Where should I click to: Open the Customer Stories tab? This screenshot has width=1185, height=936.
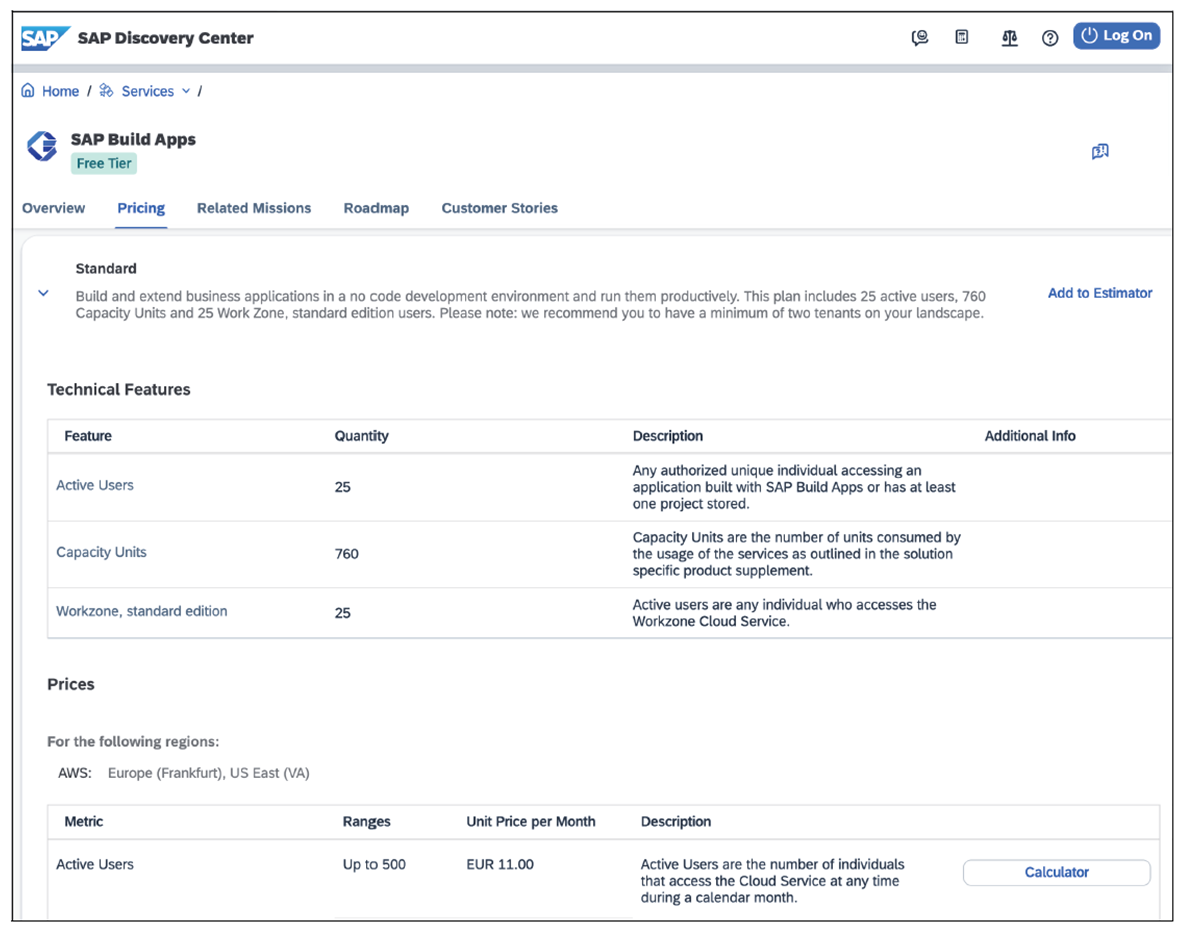click(x=499, y=208)
